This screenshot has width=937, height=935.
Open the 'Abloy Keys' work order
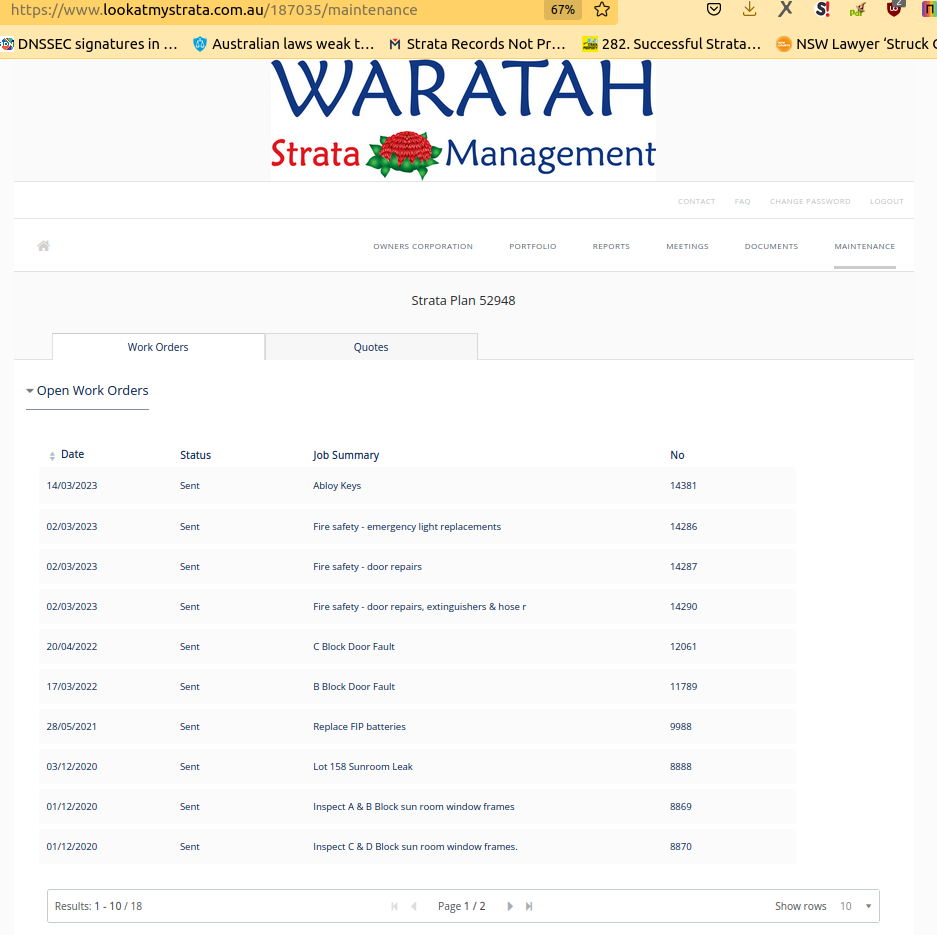point(337,486)
